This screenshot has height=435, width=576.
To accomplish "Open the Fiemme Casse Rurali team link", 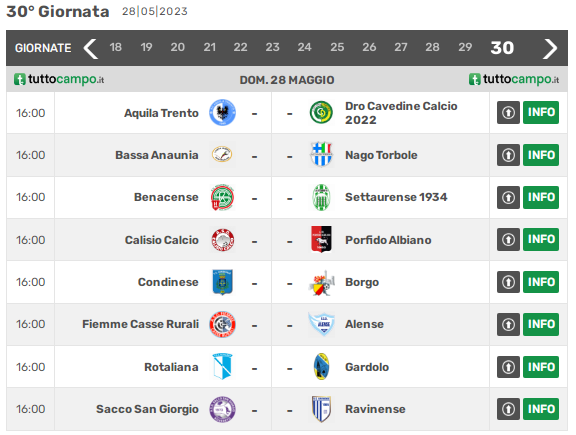I will [x=140, y=324].
